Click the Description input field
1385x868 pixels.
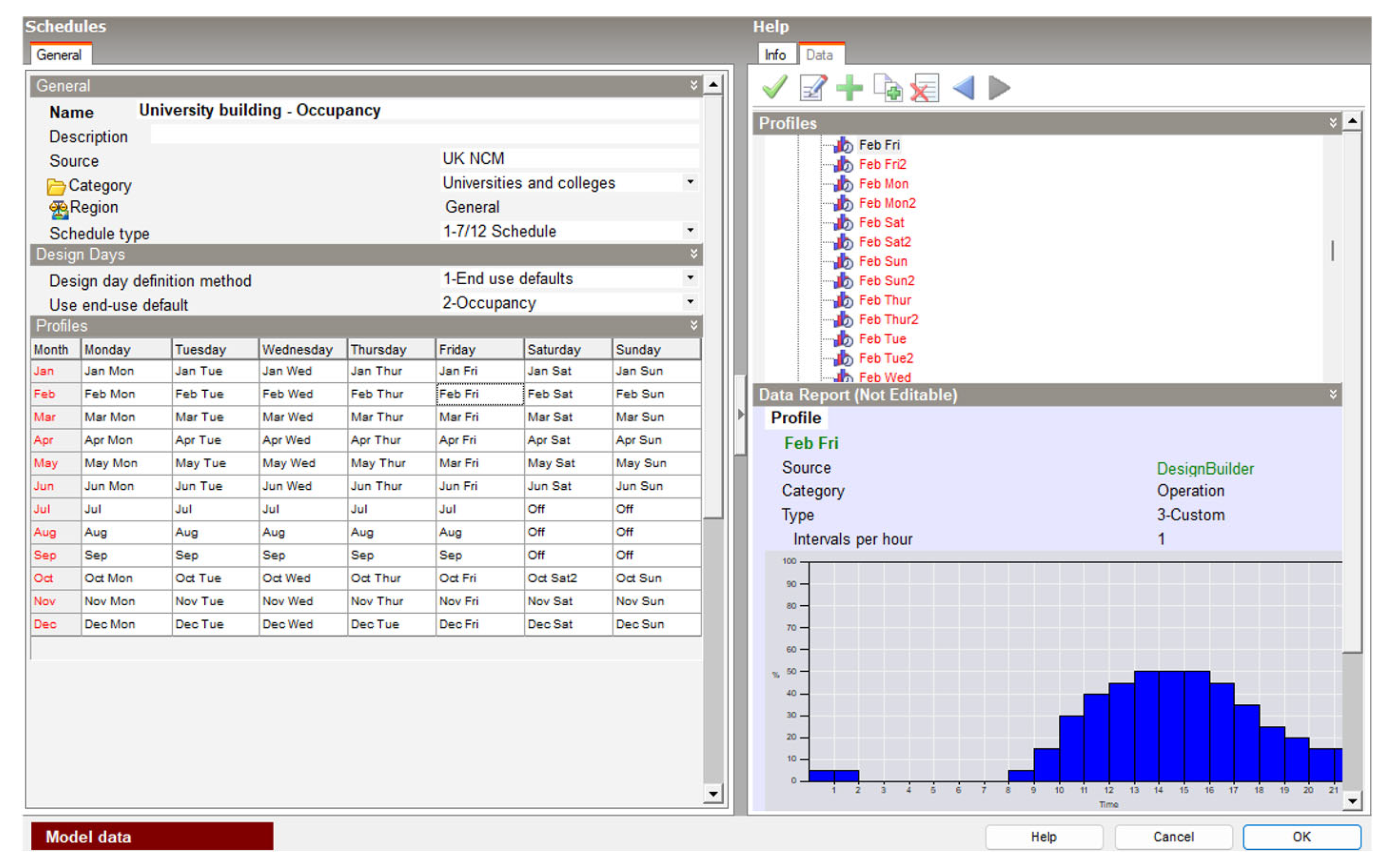pyautogui.click(x=424, y=136)
